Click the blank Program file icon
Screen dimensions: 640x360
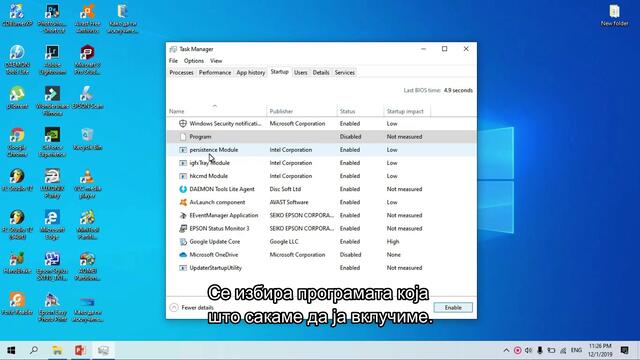pyautogui.click(x=183, y=136)
